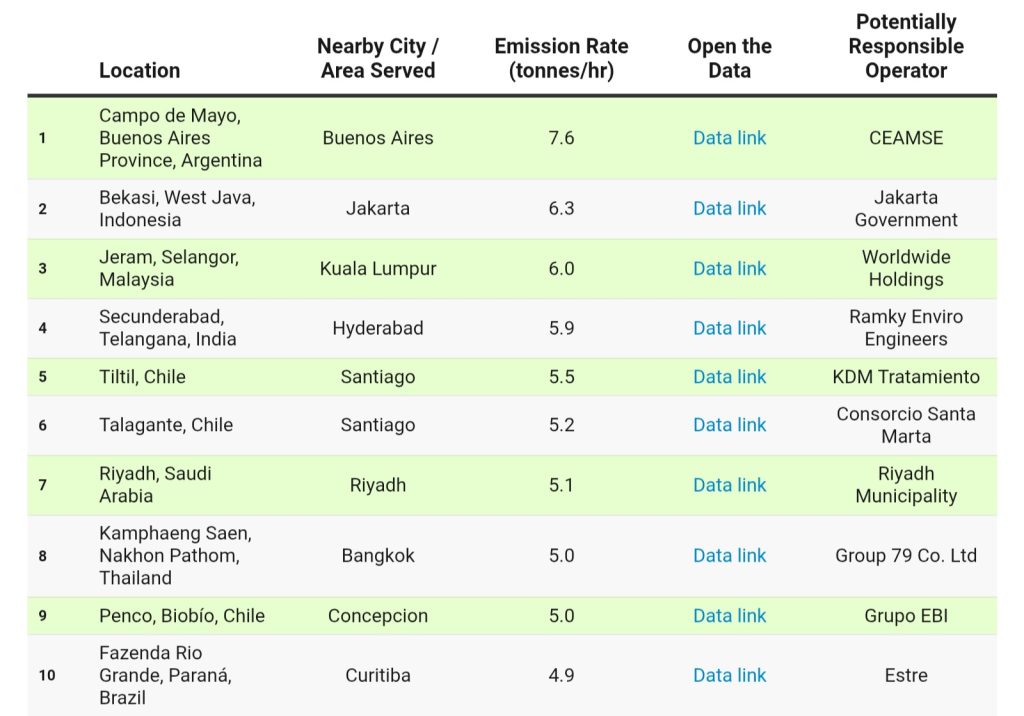Select the 7.6 emission rate value
The width and height of the screenshot is (1024, 716).
click(x=561, y=138)
